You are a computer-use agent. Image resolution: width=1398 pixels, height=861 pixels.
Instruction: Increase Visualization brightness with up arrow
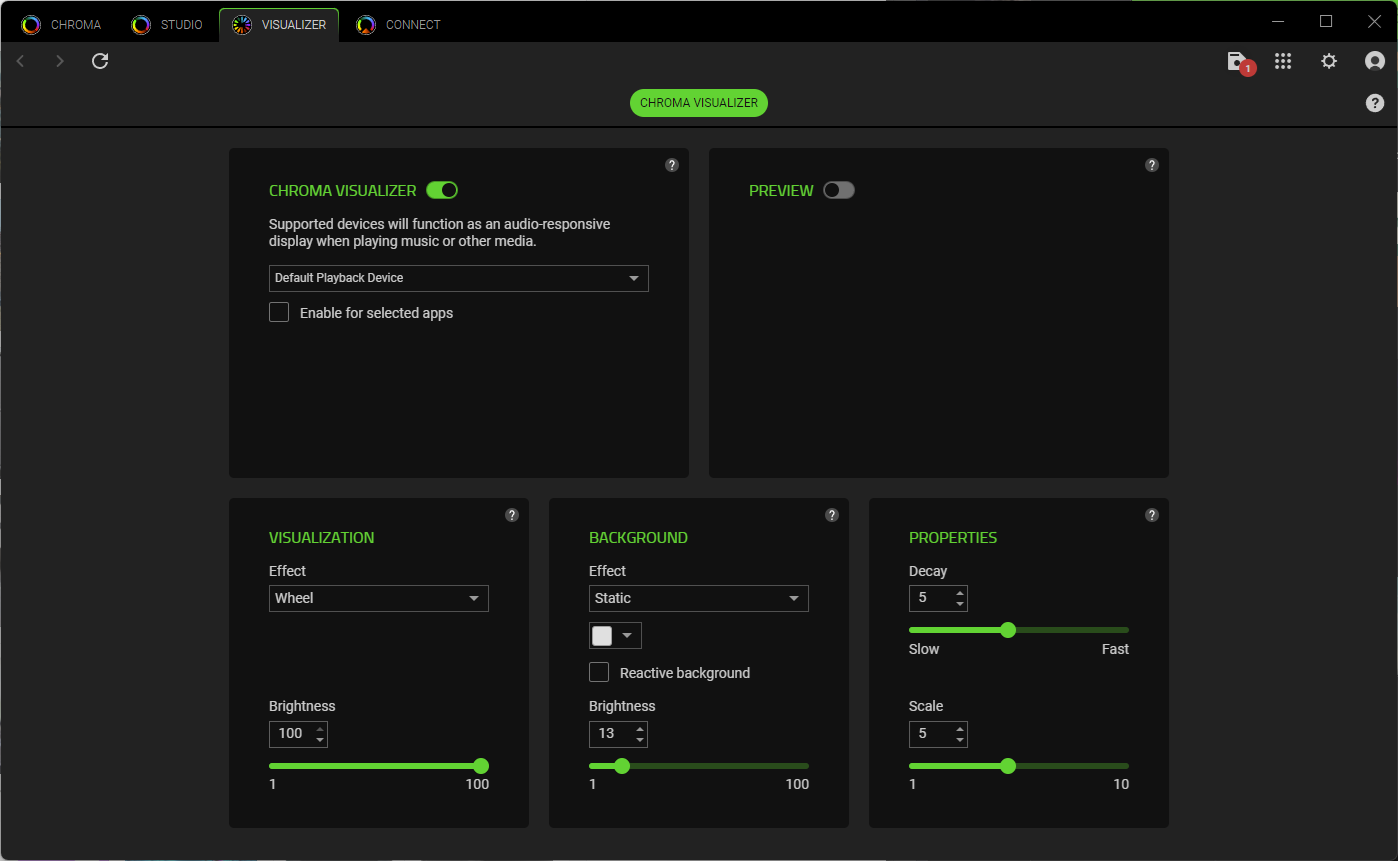coord(320,728)
